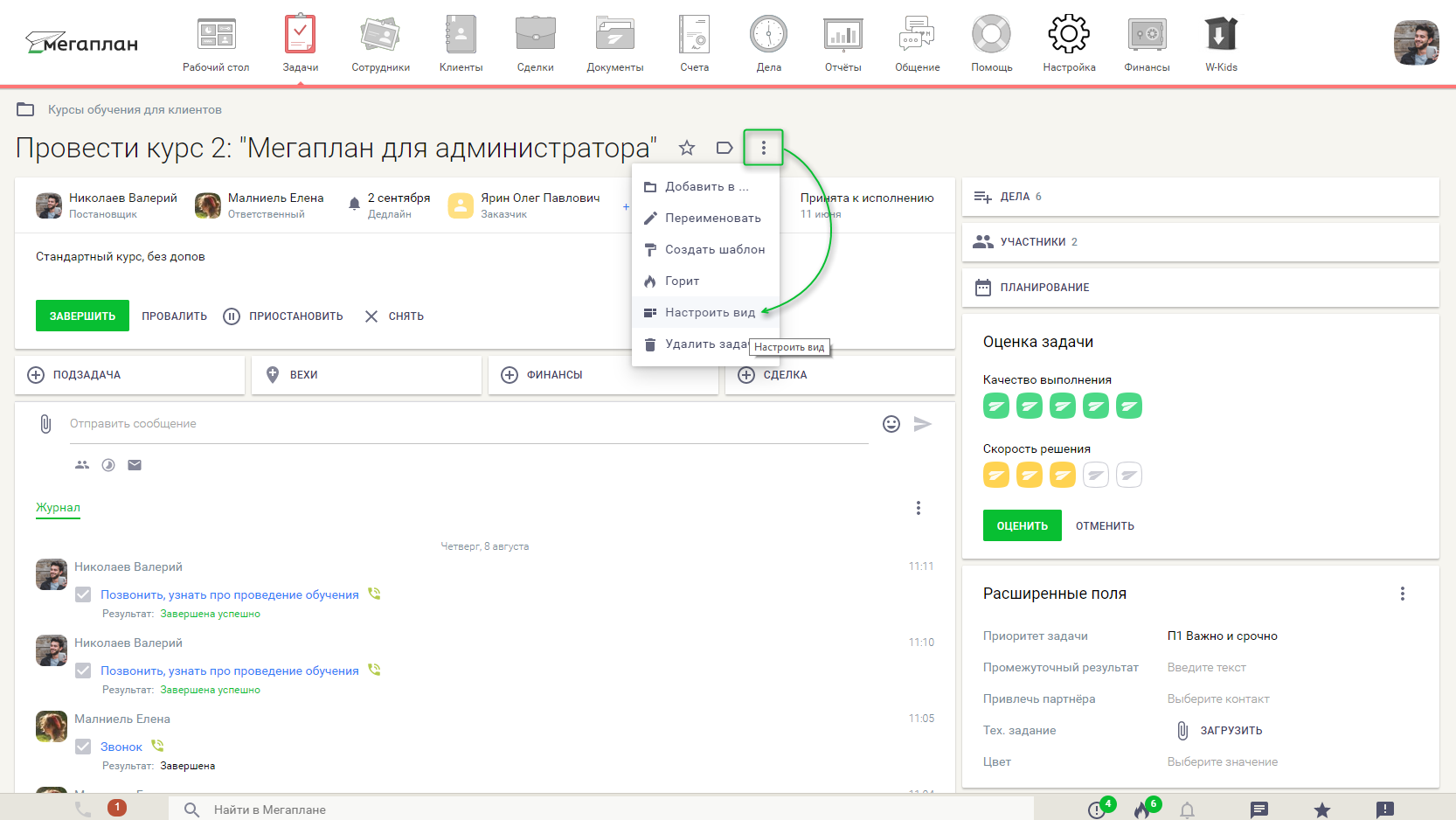Open the Документы section
1456x820 pixels.
615,44
